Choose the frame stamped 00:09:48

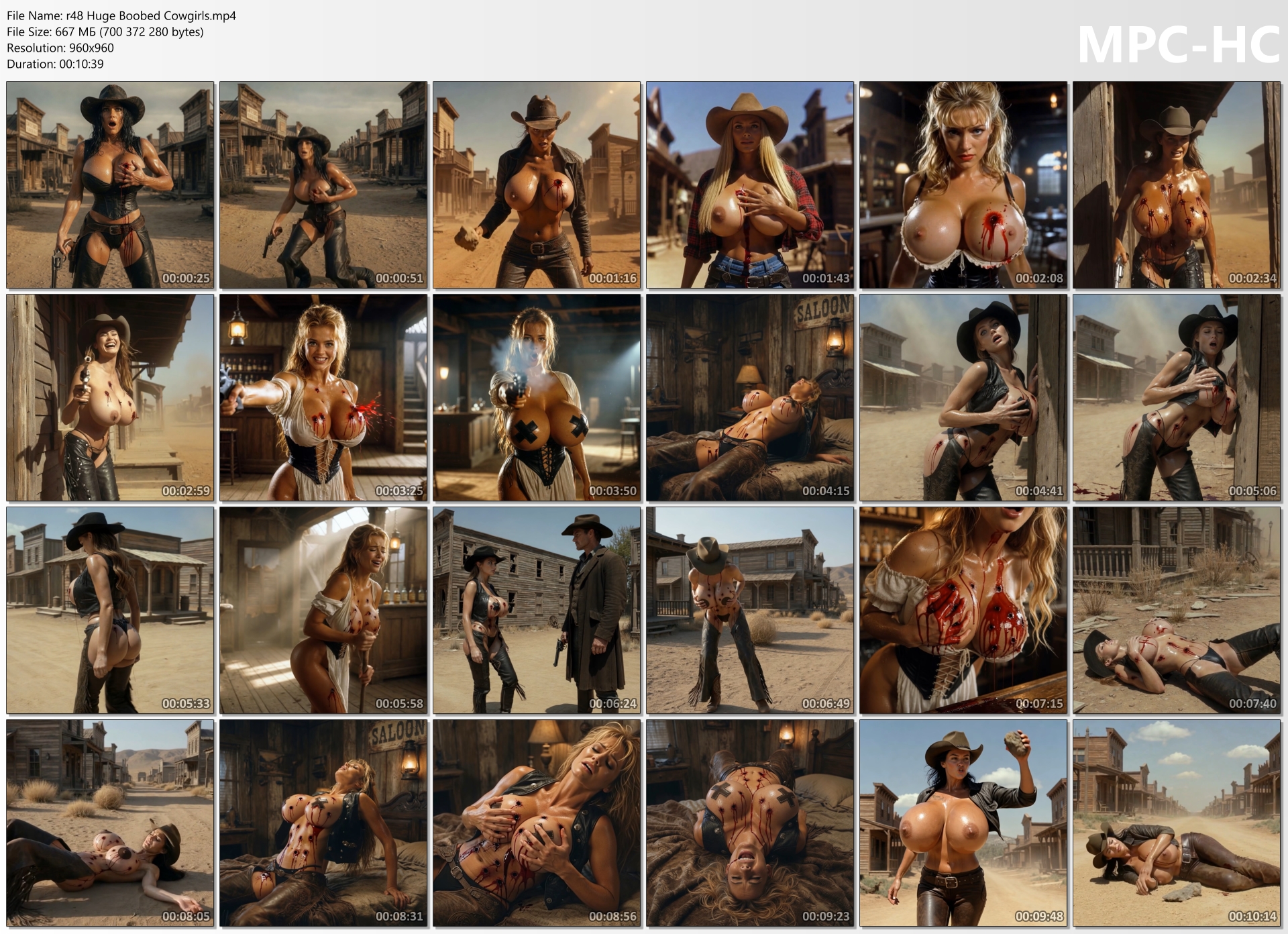pyautogui.click(x=963, y=823)
